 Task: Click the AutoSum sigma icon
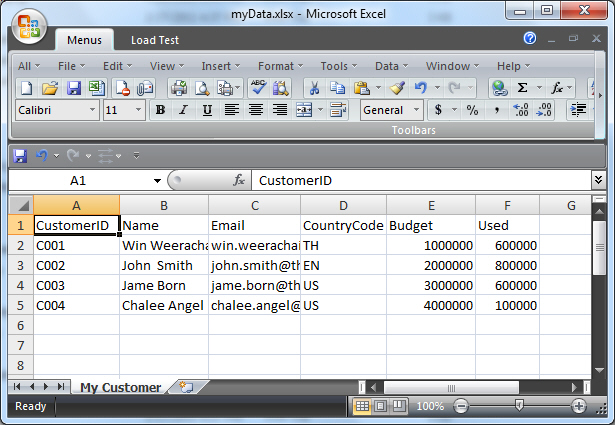[x=522, y=88]
